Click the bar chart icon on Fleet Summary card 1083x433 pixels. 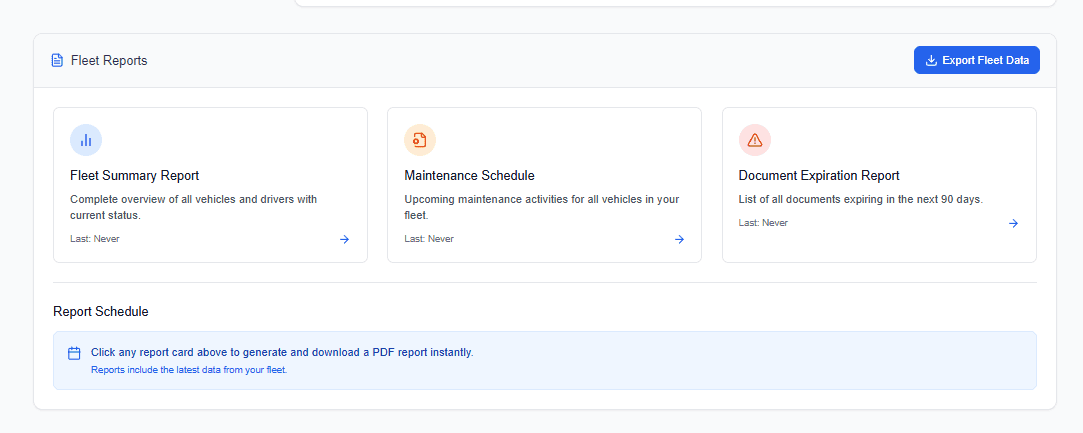click(x=86, y=140)
